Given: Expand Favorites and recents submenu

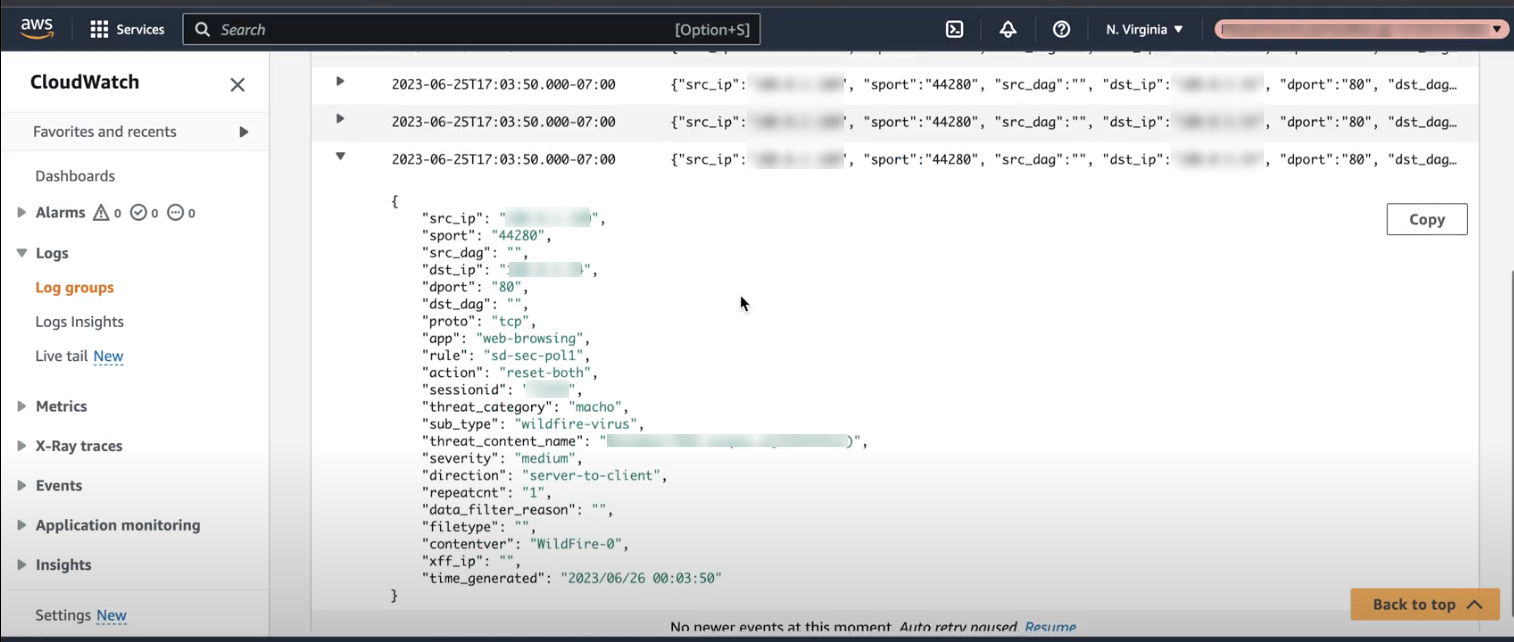Looking at the screenshot, I should [243, 131].
